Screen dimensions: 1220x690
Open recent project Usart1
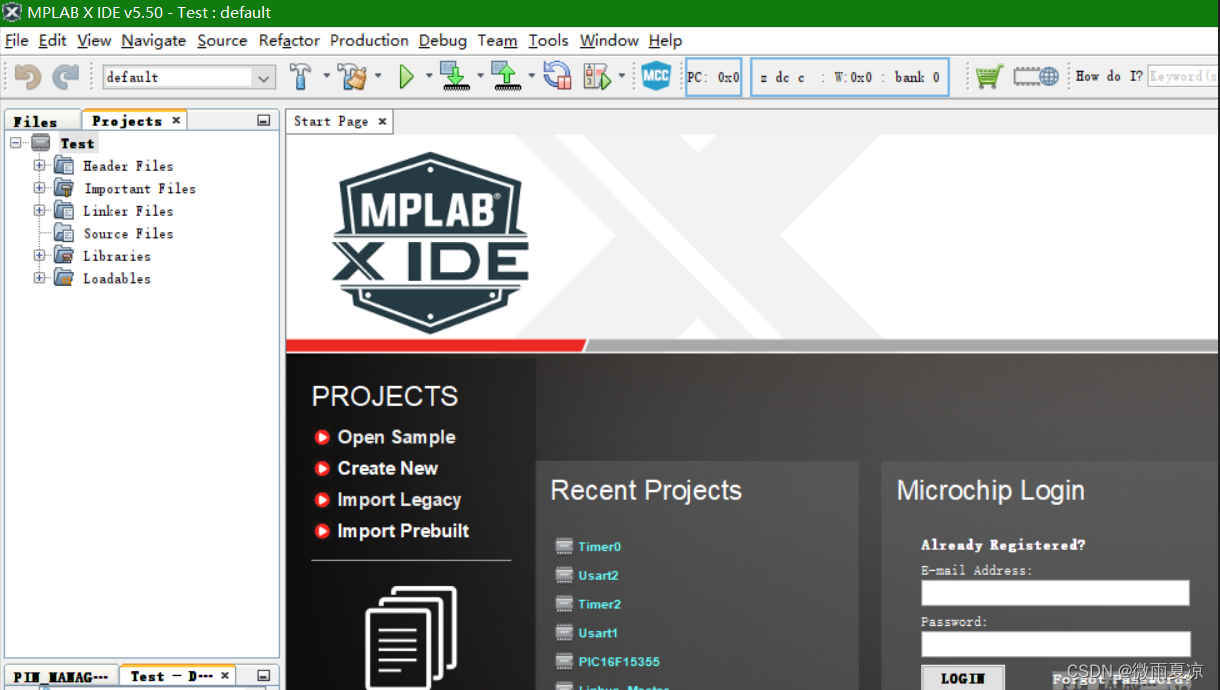pos(598,633)
